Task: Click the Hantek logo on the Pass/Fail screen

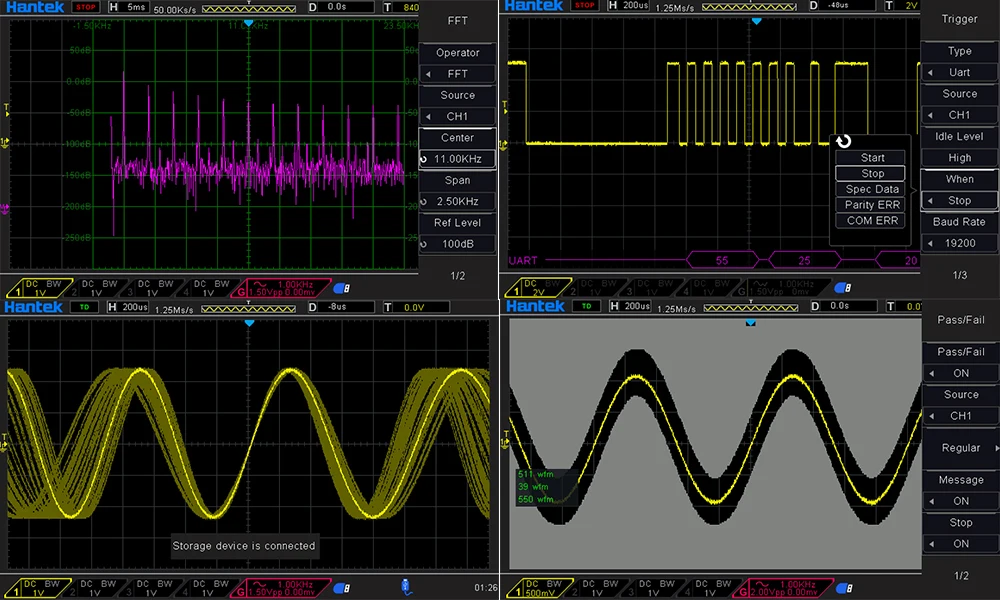Action: click(x=536, y=306)
